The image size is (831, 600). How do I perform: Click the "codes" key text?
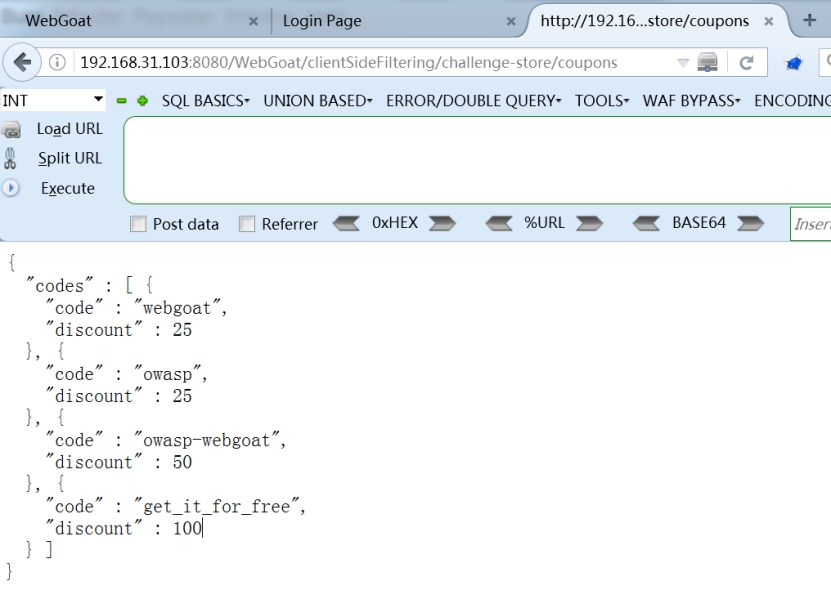59,286
